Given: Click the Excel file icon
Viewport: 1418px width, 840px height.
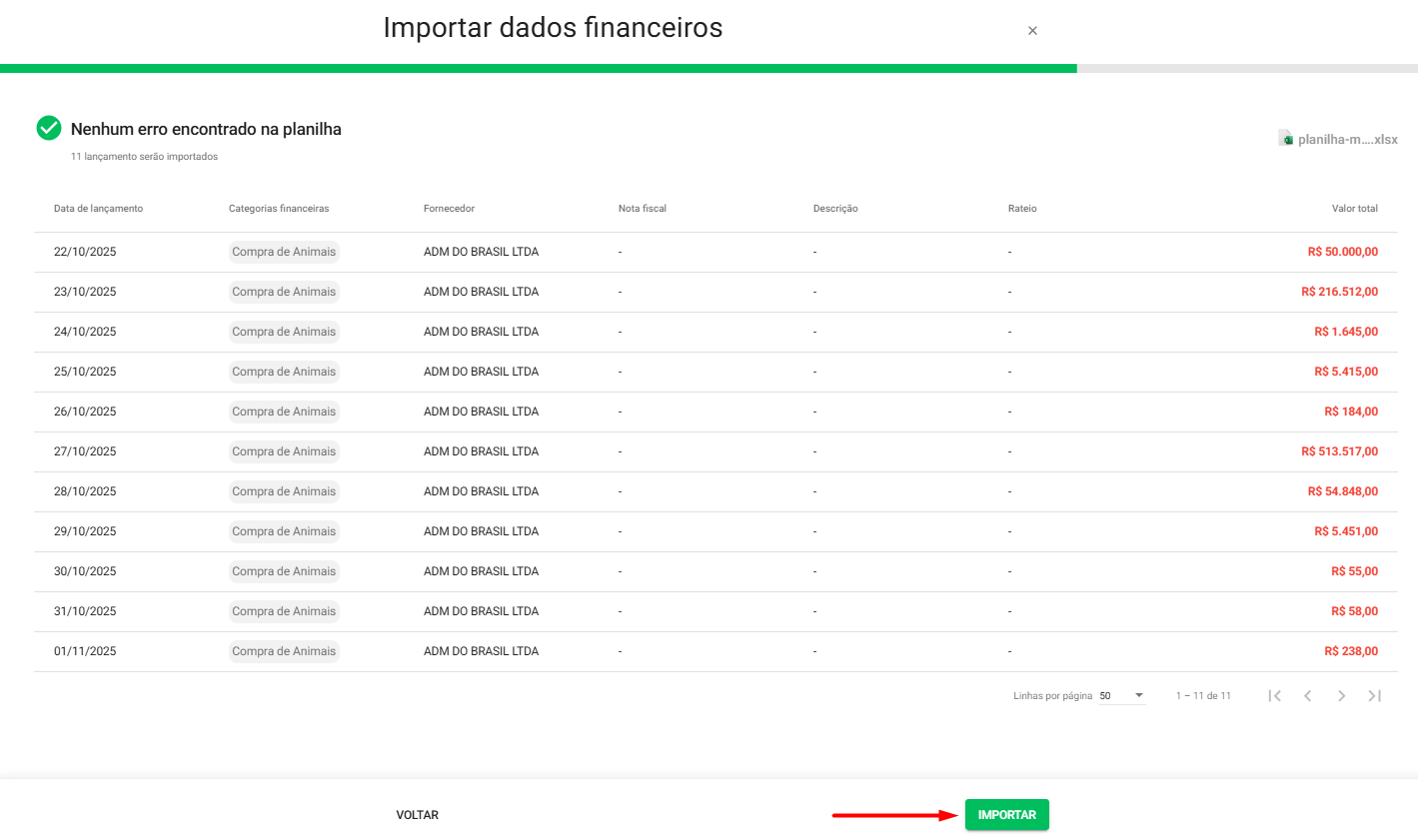Looking at the screenshot, I should click(1286, 139).
